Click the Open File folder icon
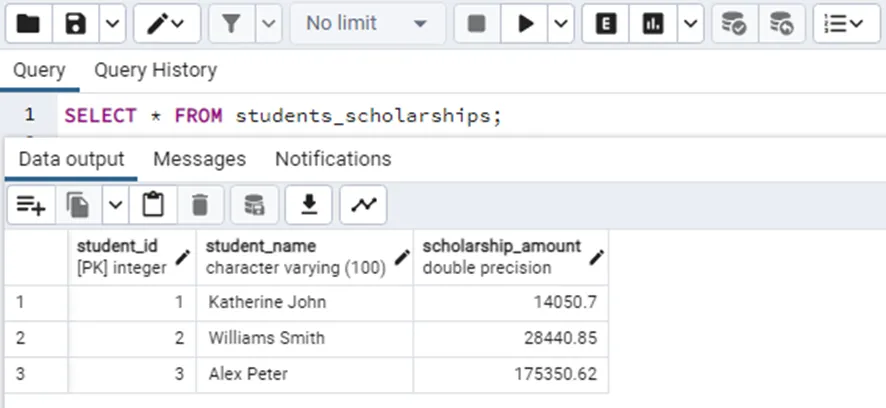Image resolution: width=886 pixels, height=408 pixels. pyautogui.click(x=28, y=23)
